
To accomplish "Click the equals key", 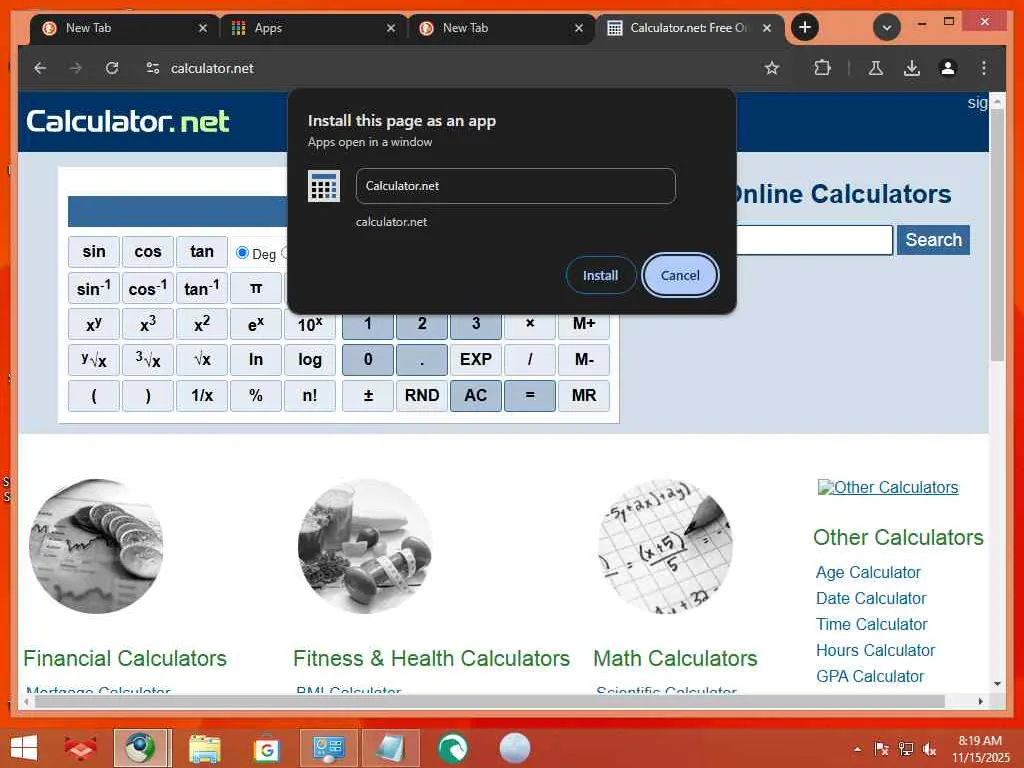I will [x=530, y=395].
